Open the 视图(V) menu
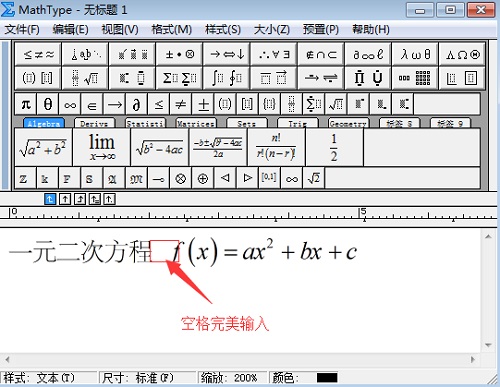The image size is (500, 387). tap(120, 30)
